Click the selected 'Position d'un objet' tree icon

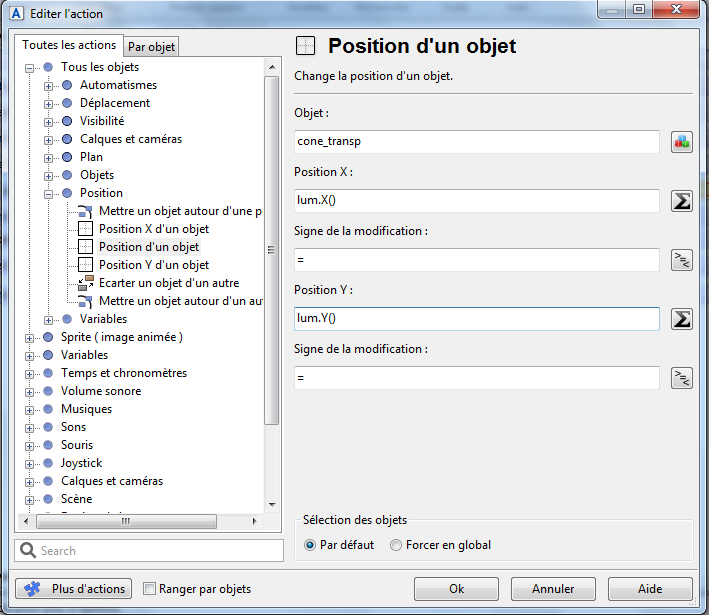coord(85,247)
